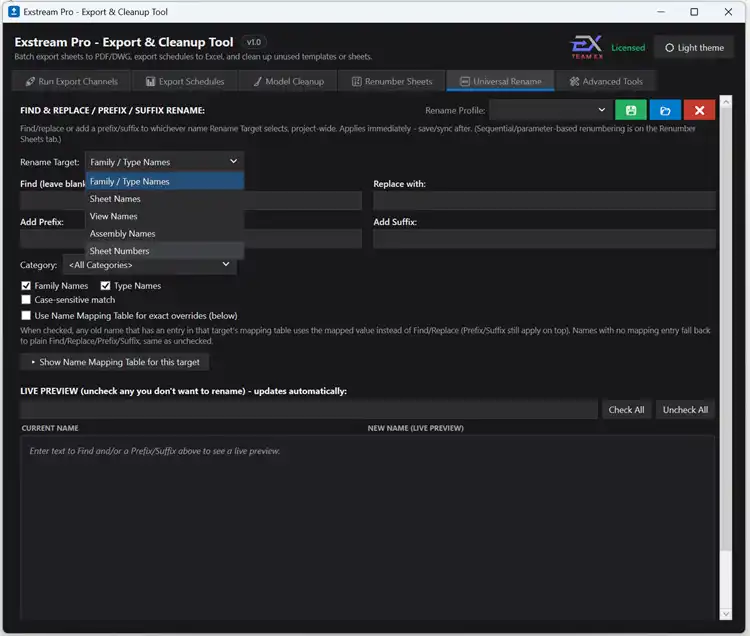Click the scrollbar up arrow

726,102
